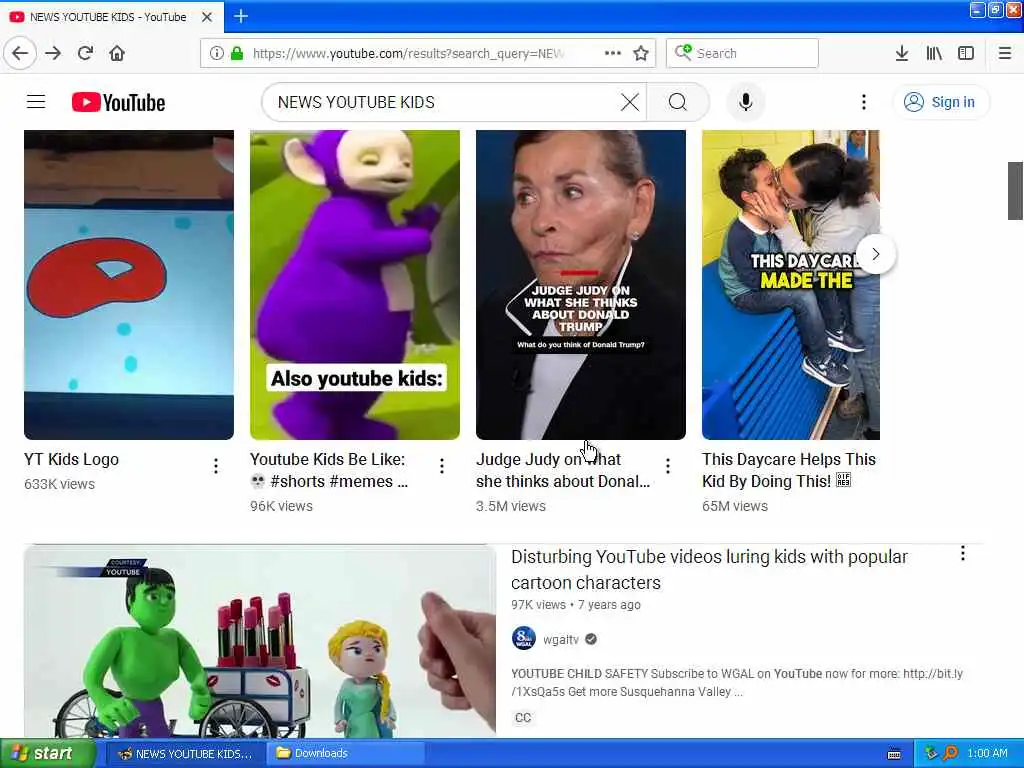The width and height of the screenshot is (1024, 768).
Task: Sign in to YouTube
Action: [940, 102]
